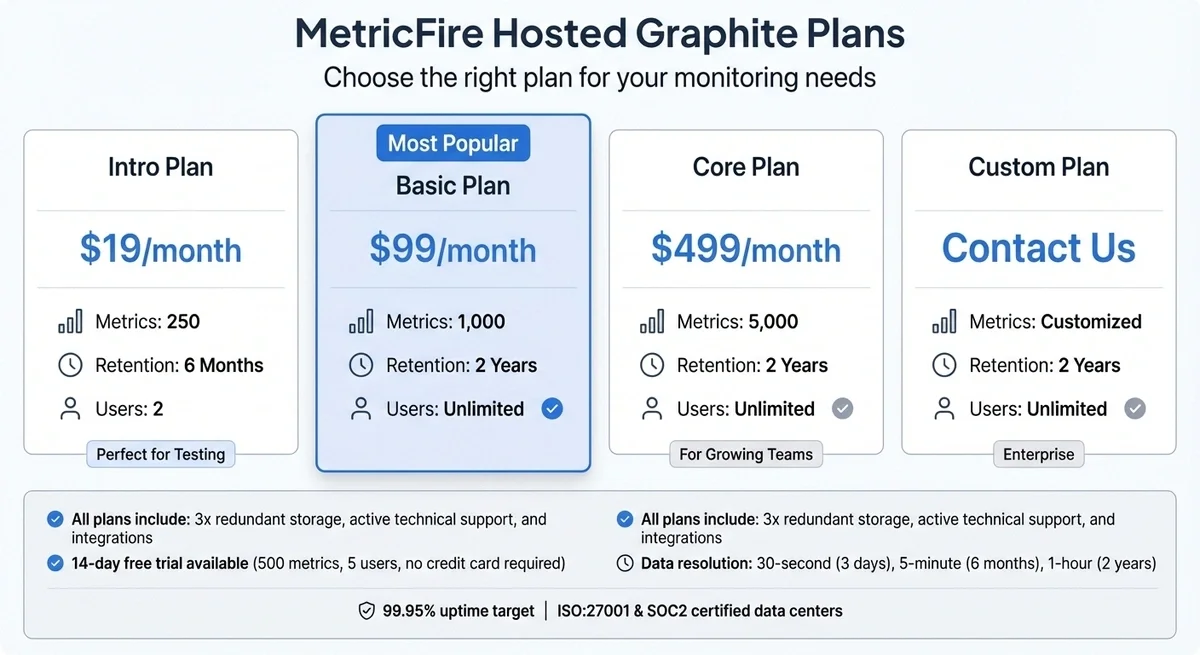Viewport: 1200px width, 655px height.
Task: Click the shield icon next to uptime target
Action: (x=367, y=610)
